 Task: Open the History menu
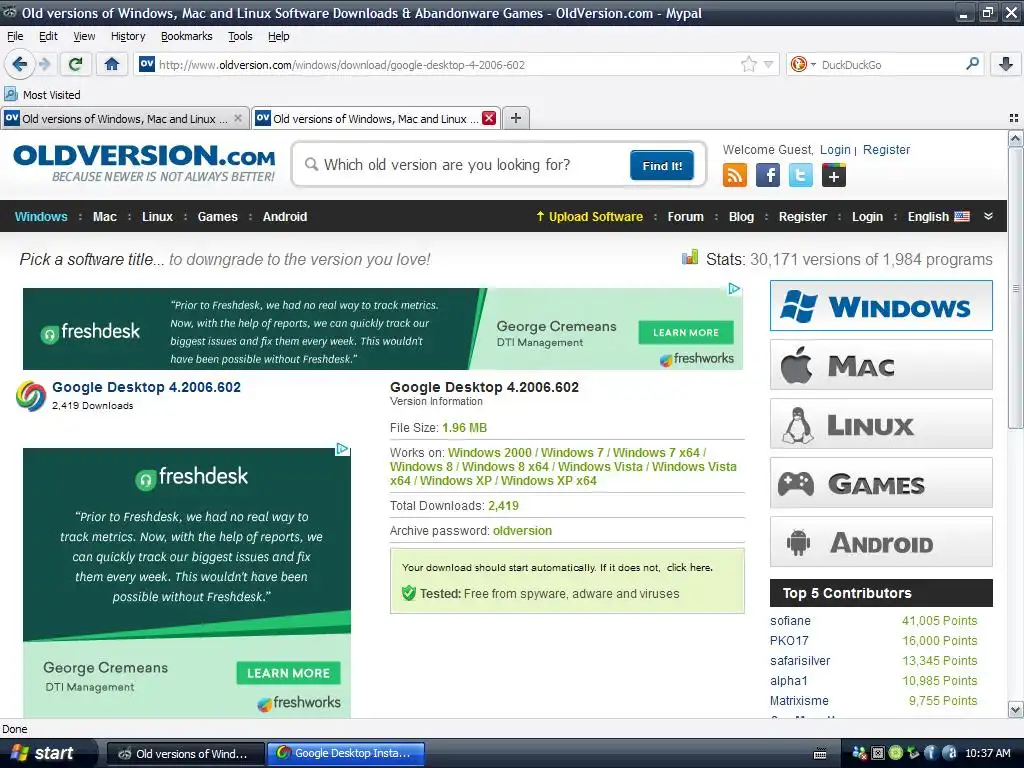[x=128, y=36]
